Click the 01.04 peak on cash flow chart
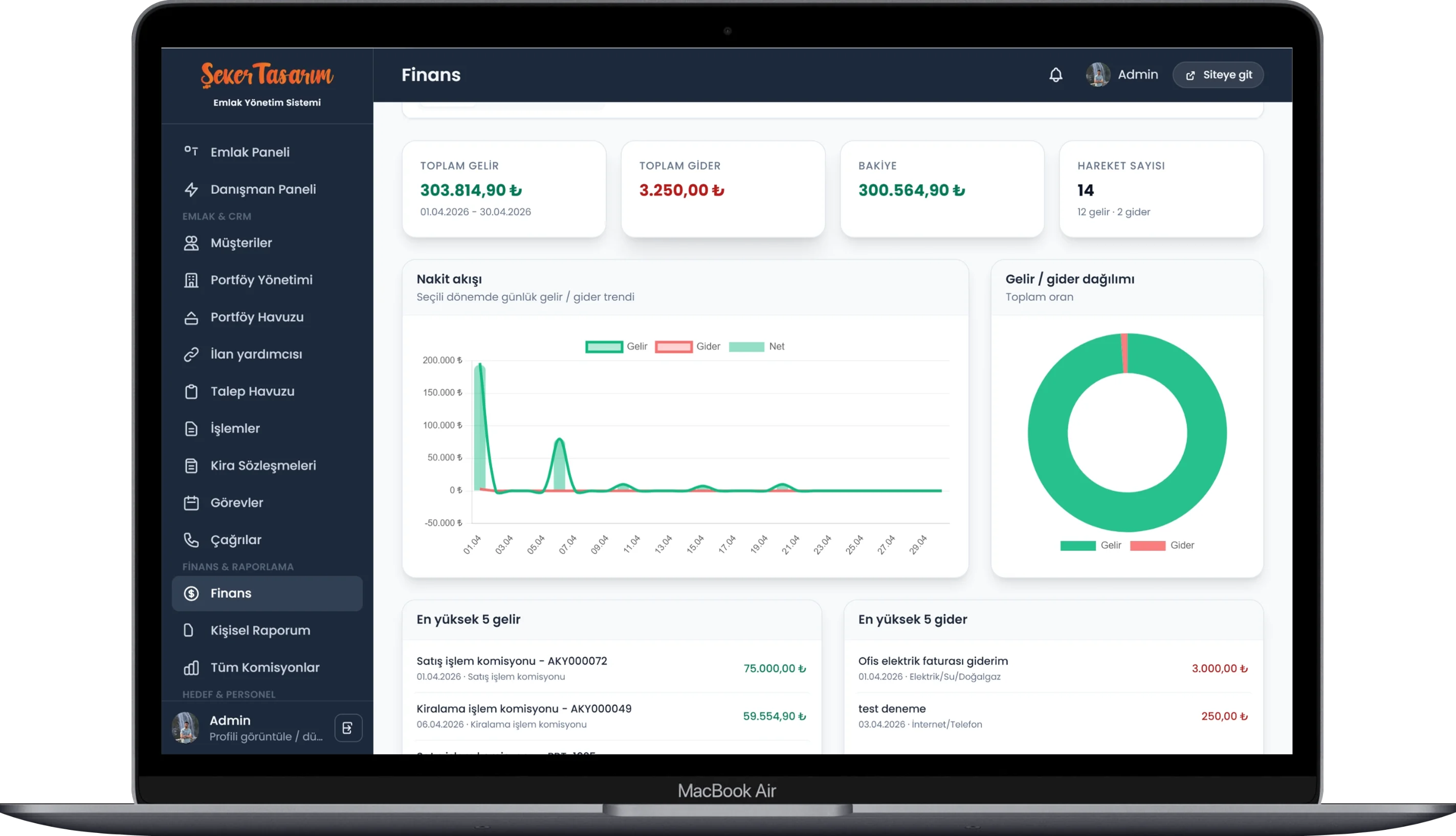This screenshot has height=836, width=1456. coord(480,365)
